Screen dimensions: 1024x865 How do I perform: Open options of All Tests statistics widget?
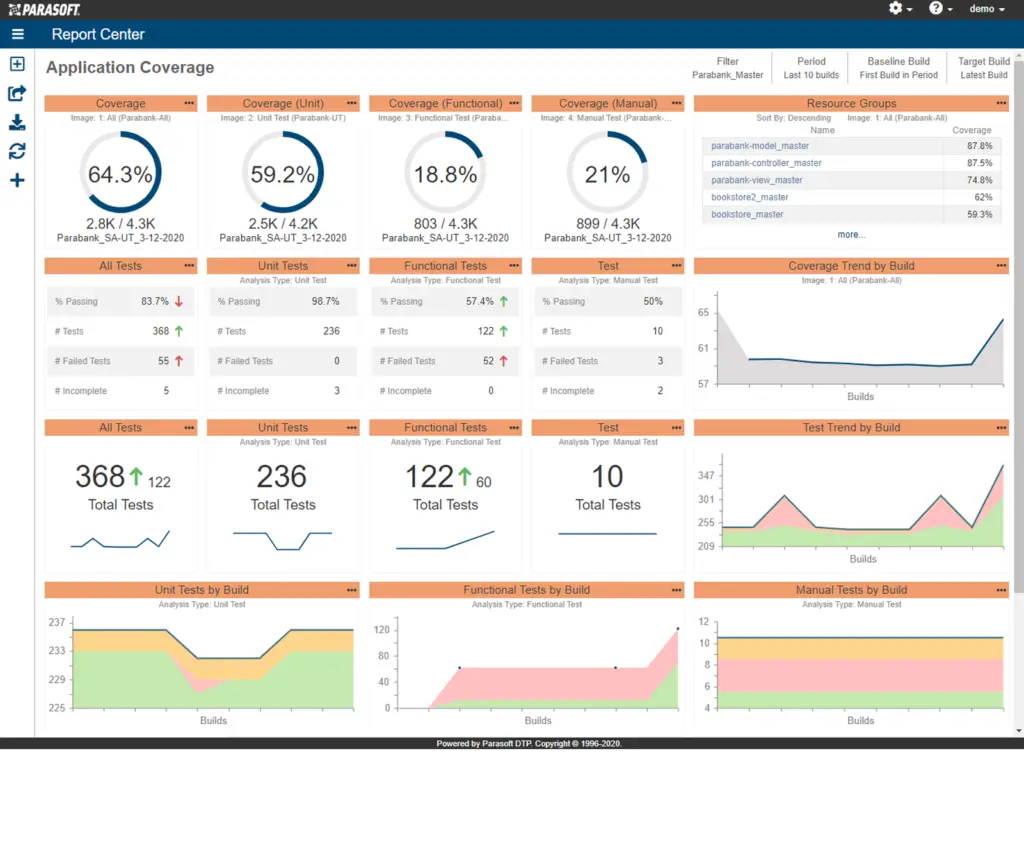[x=189, y=266]
